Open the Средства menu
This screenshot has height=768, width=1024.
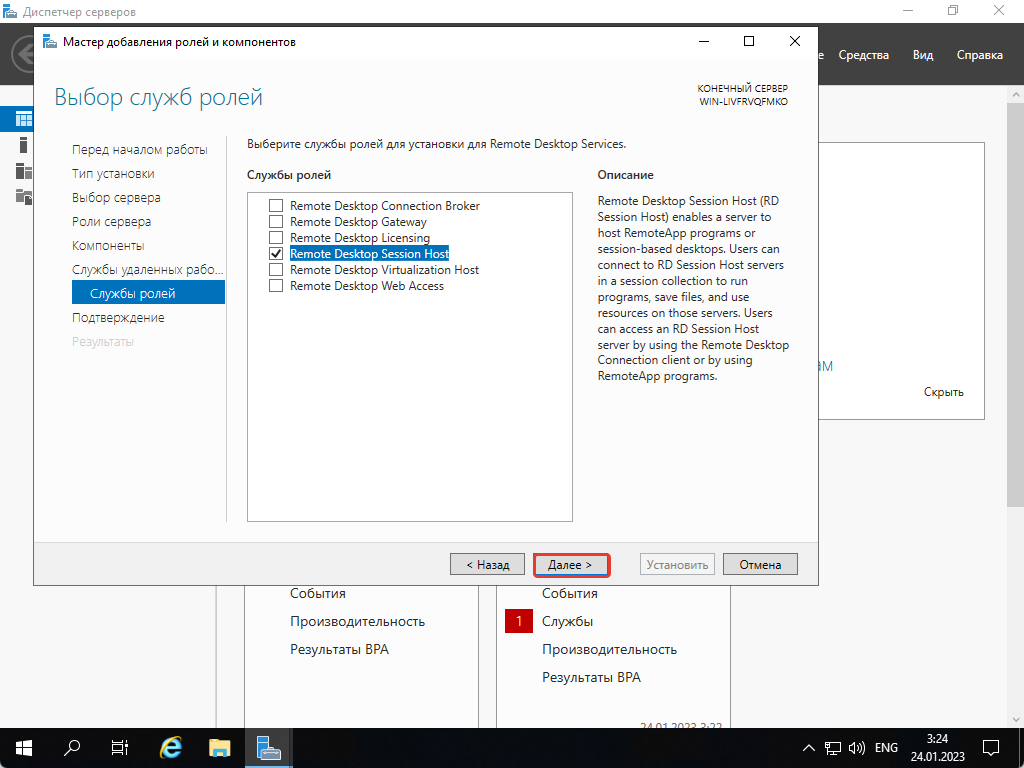pyautogui.click(x=863, y=55)
